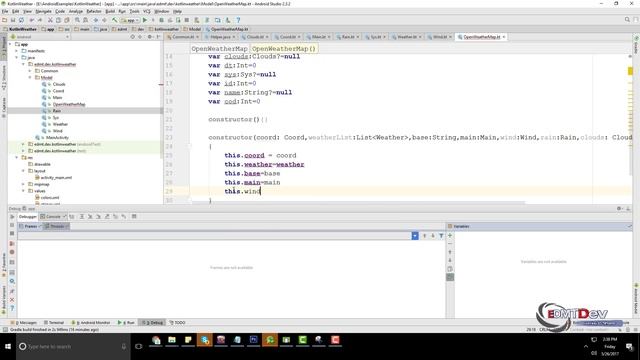Click Project panel settings gear icon

(x=150, y=37)
